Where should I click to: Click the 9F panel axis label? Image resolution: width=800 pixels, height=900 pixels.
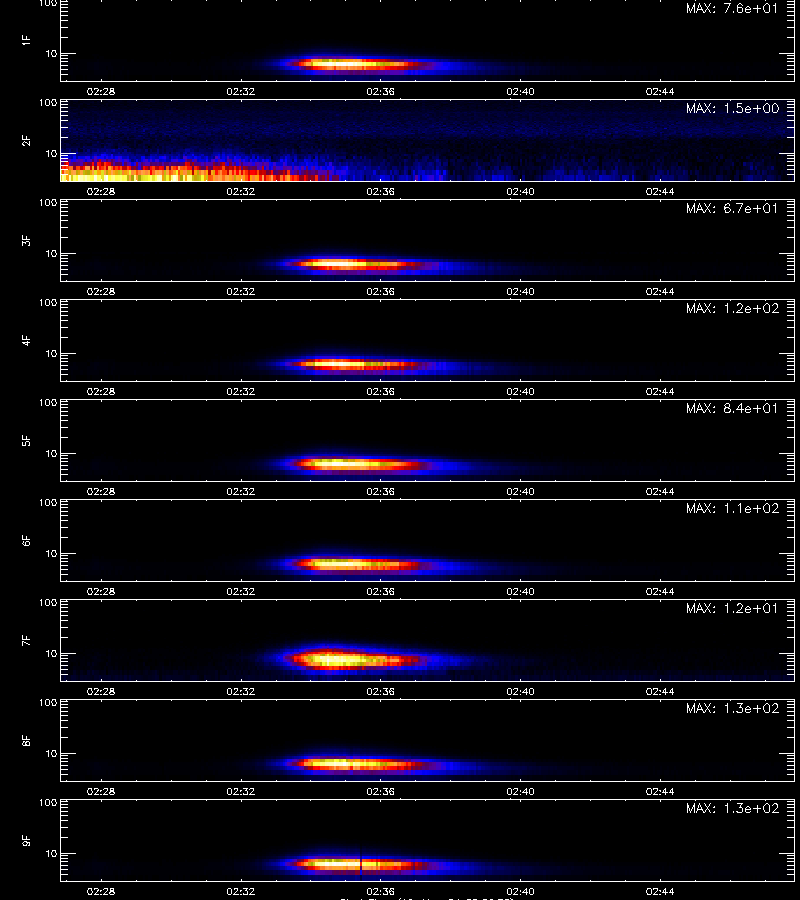point(25,840)
